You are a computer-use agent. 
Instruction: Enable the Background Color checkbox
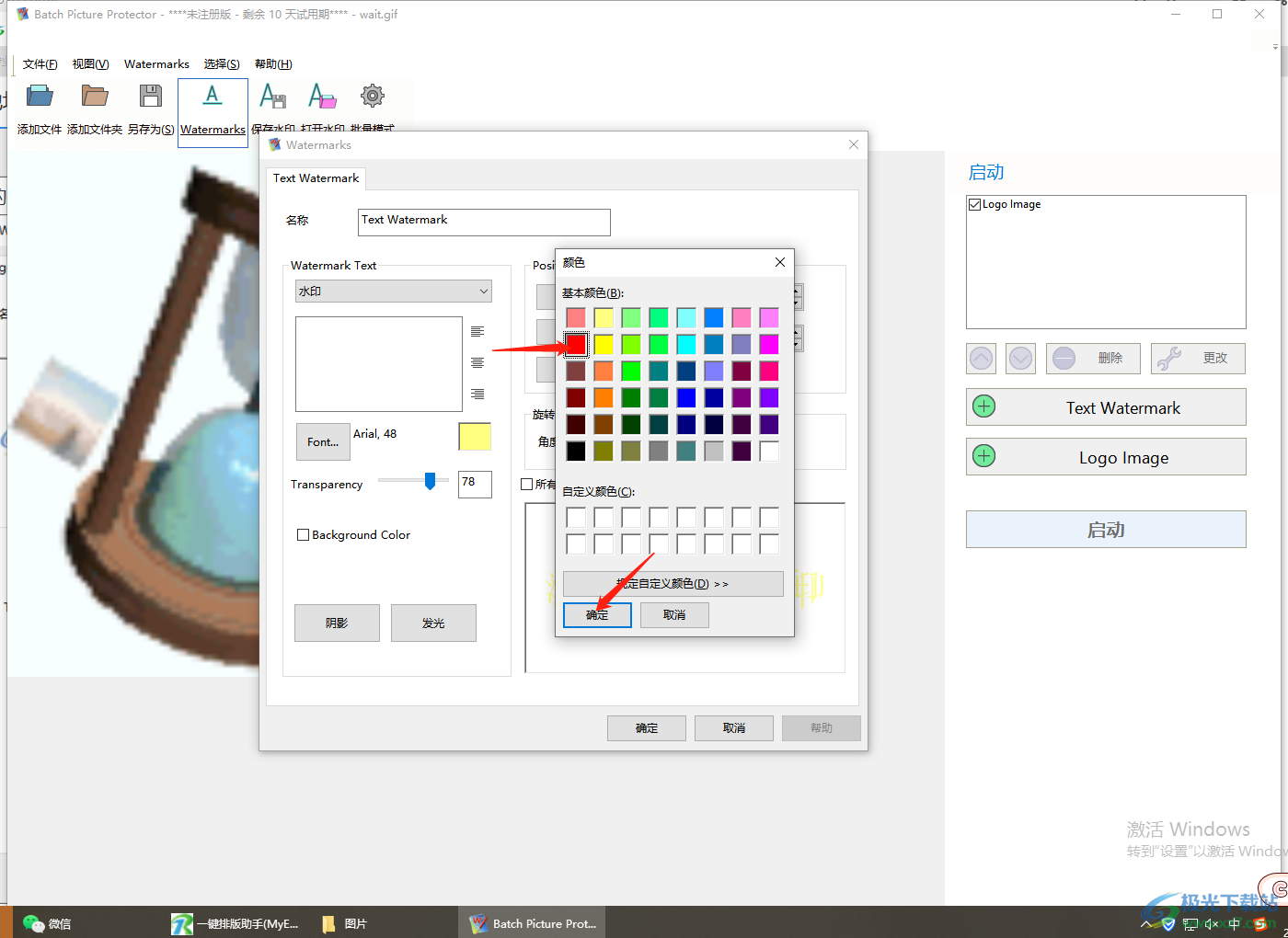303,534
